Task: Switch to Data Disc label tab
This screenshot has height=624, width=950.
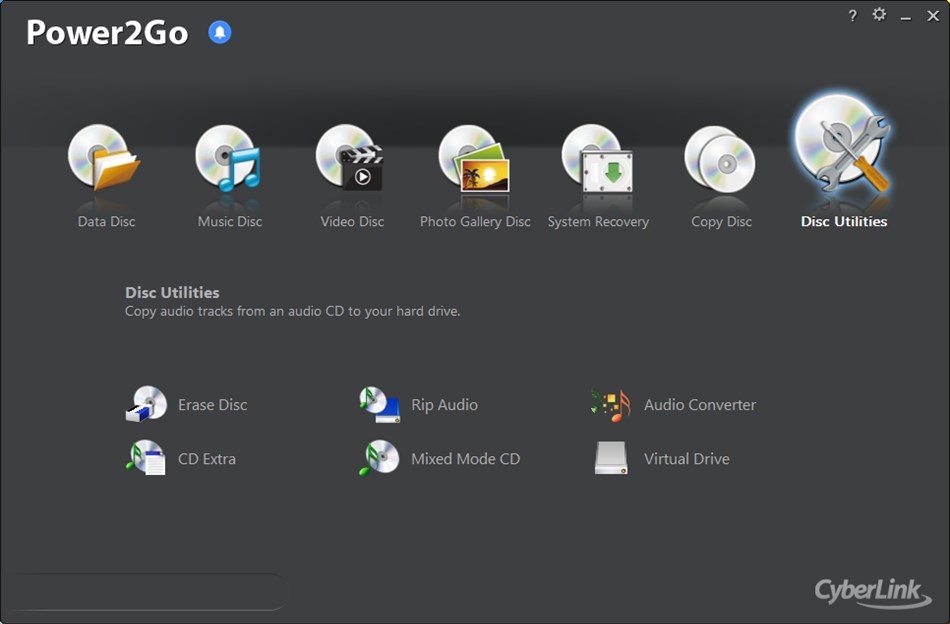Action: click(x=106, y=222)
